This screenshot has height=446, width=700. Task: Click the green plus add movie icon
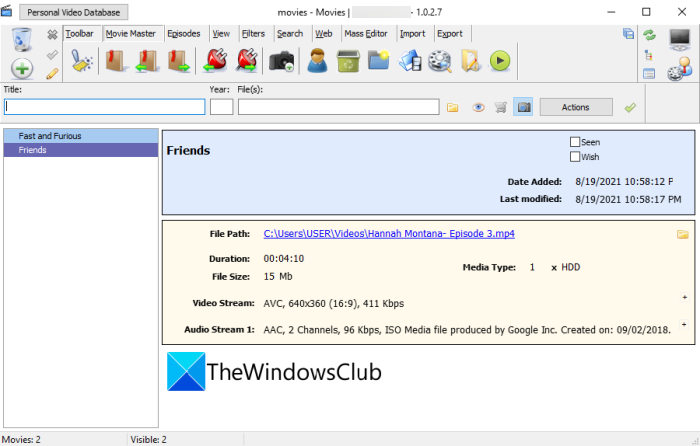pos(22,69)
